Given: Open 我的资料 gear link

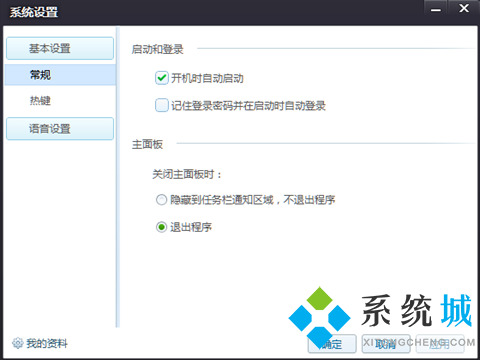Looking at the screenshot, I should (x=40, y=343).
